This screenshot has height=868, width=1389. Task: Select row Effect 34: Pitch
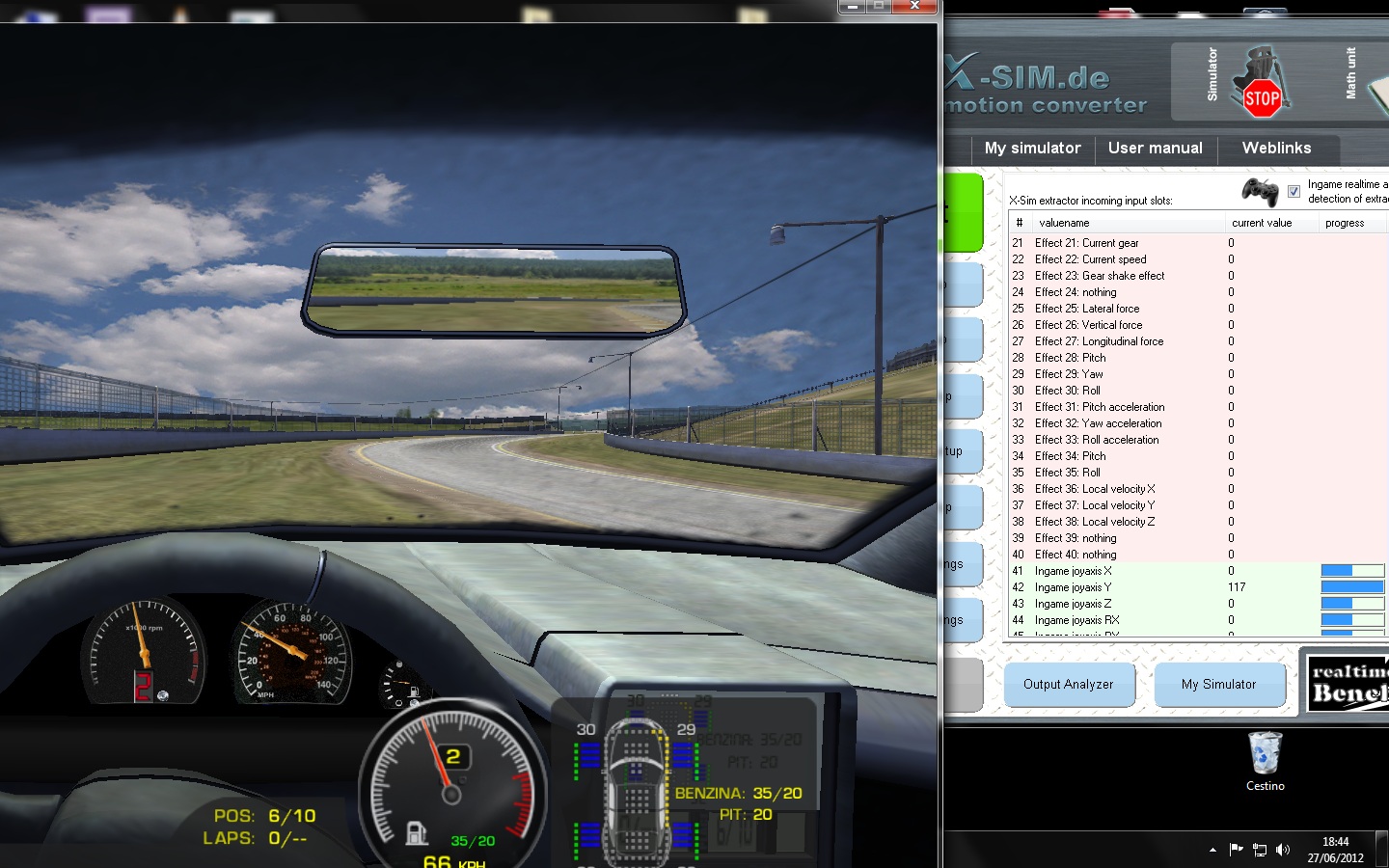pos(1197,456)
